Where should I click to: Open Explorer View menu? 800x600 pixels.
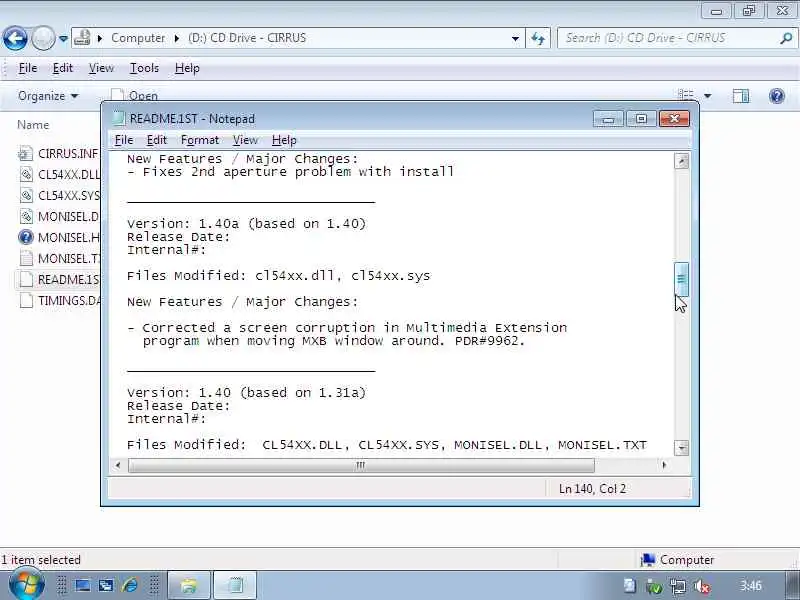(x=101, y=68)
